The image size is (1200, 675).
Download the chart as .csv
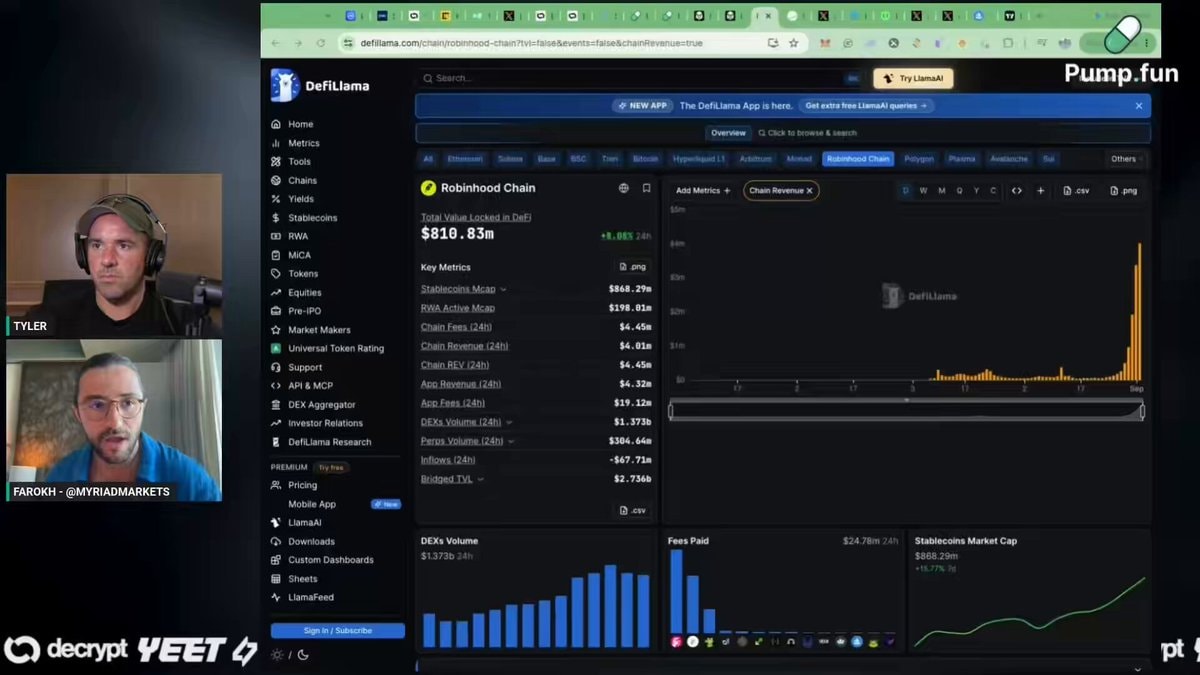[x=1076, y=190]
